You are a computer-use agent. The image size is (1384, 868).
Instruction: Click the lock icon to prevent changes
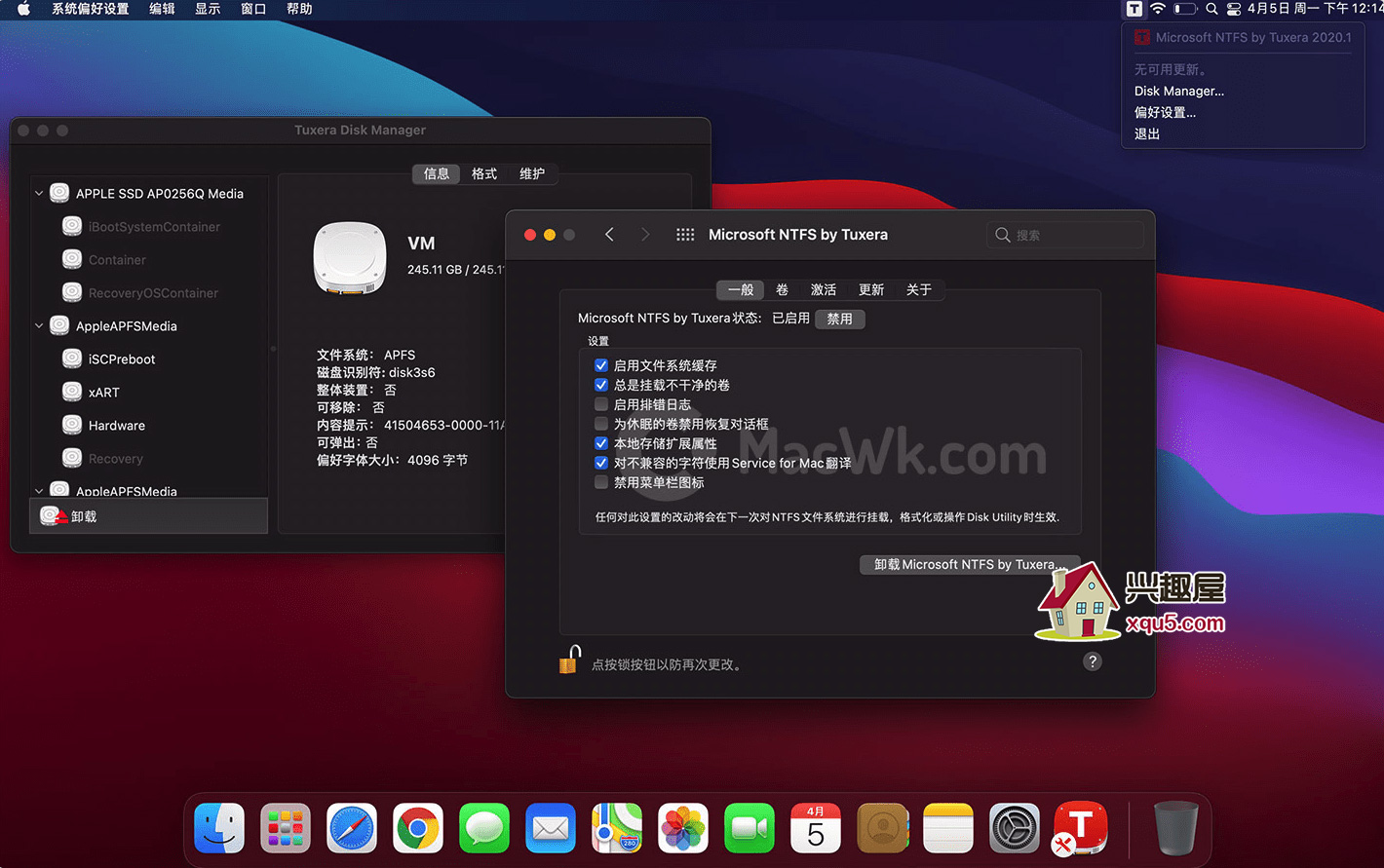[x=569, y=660]
